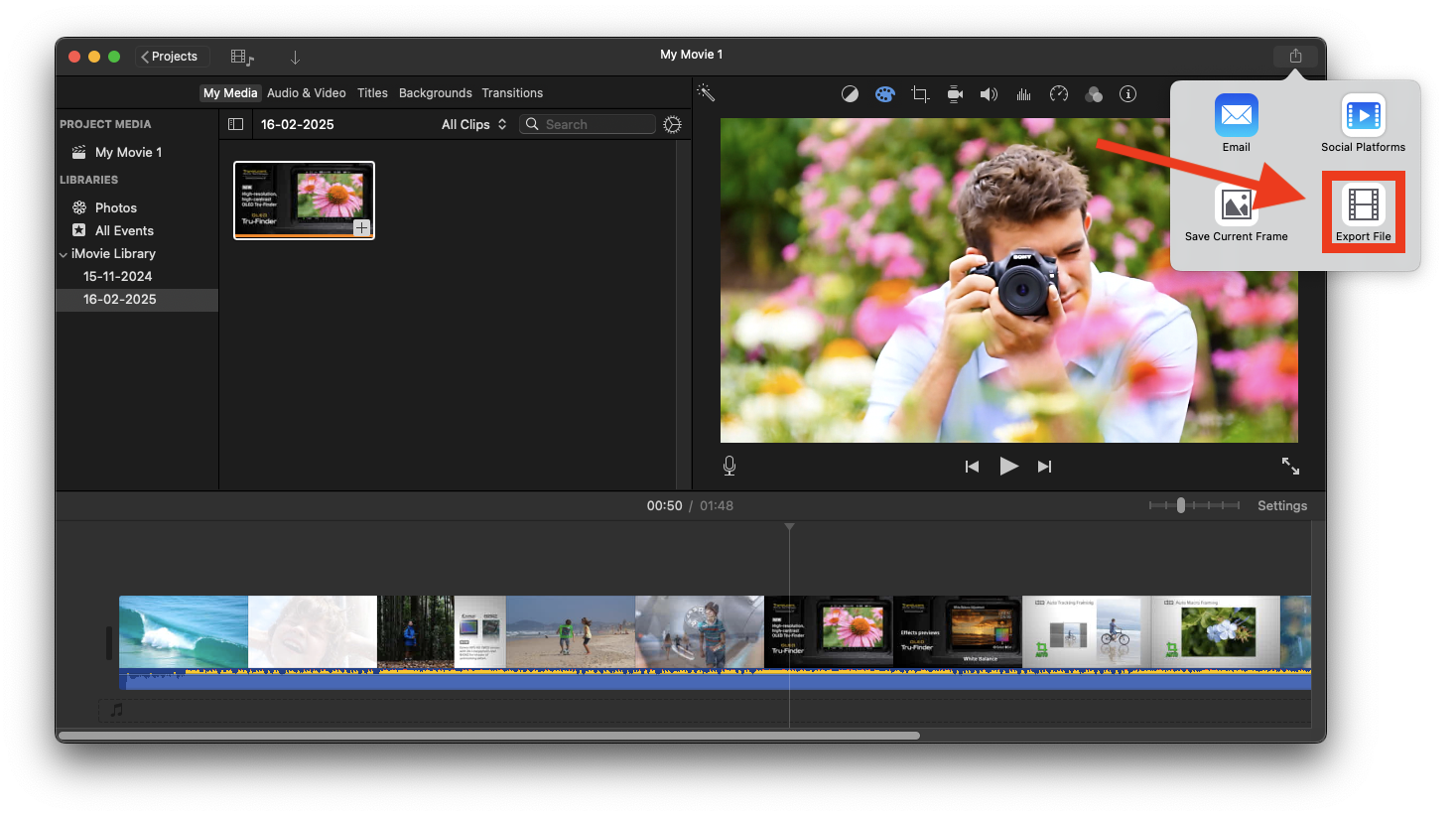Open the color balance tool
Image resolution: width=1456 pixels, height=816 pixels.
pos(850,94)
